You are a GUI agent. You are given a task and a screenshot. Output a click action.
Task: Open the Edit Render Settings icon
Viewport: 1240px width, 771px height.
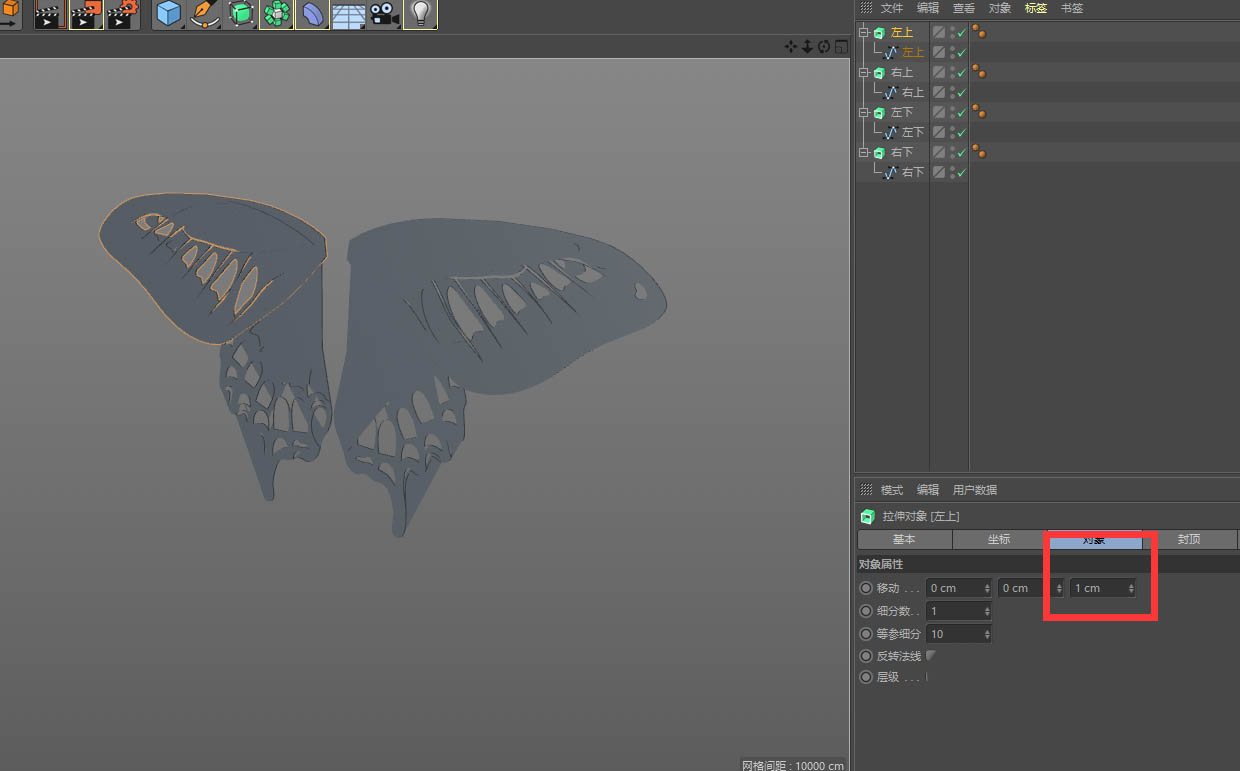122,14
